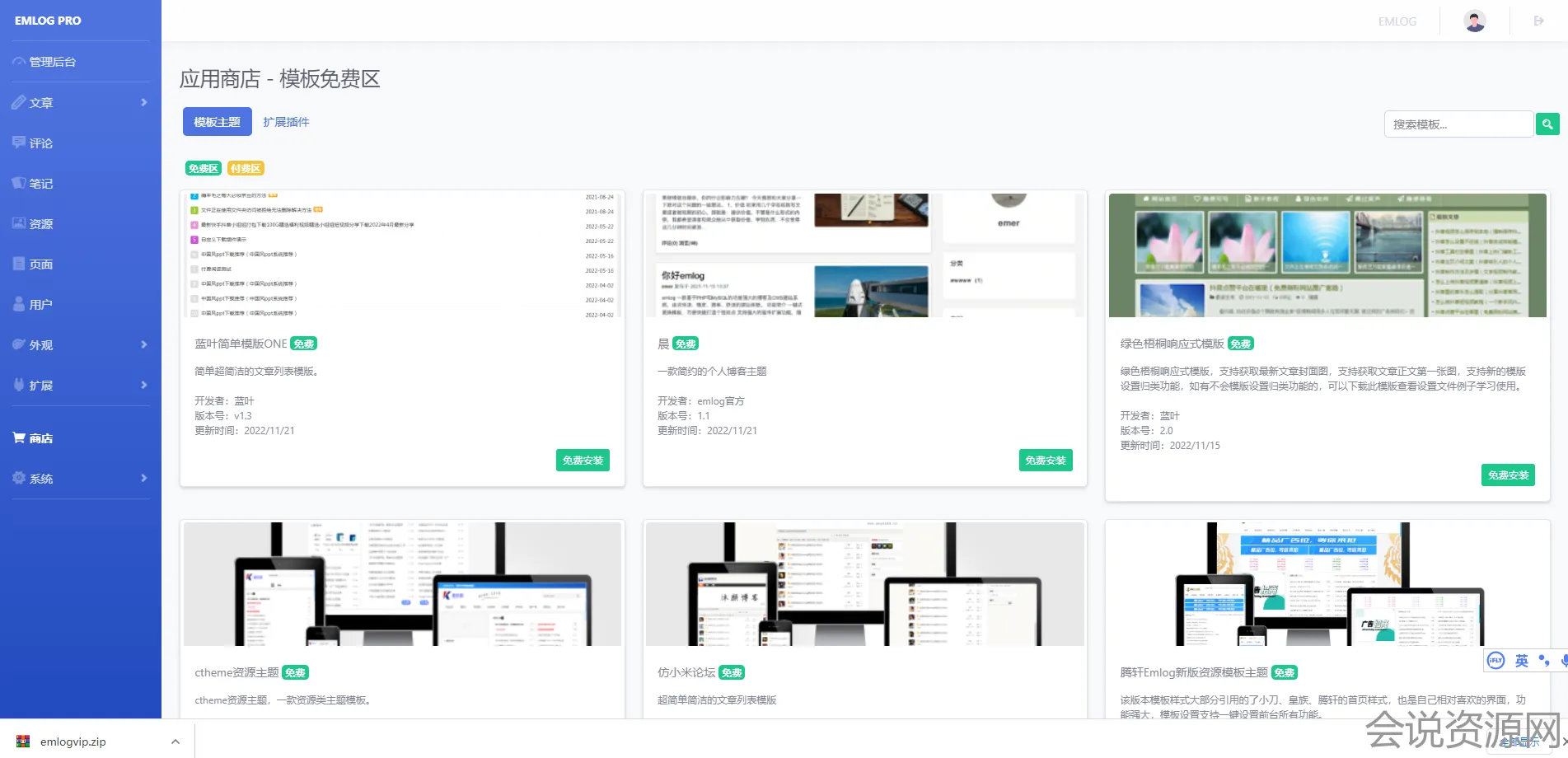1568x758 pixels.
Task: Open the 用户 users sidebar icon
Action: pyautogui.click(x=19, y=305)
